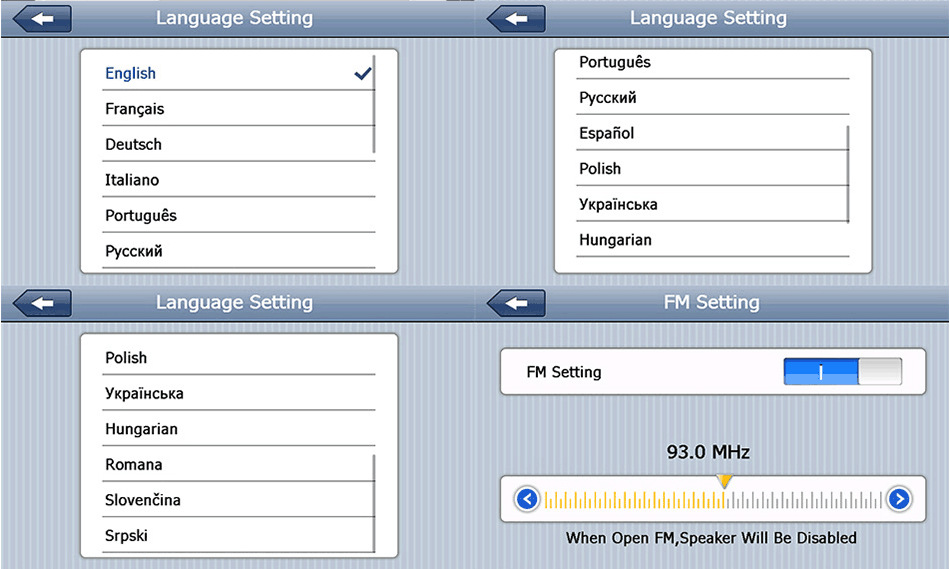Image resolution: width=950 pixels, height=569 pixels.
Task: Select Français language
Action: 135,109
